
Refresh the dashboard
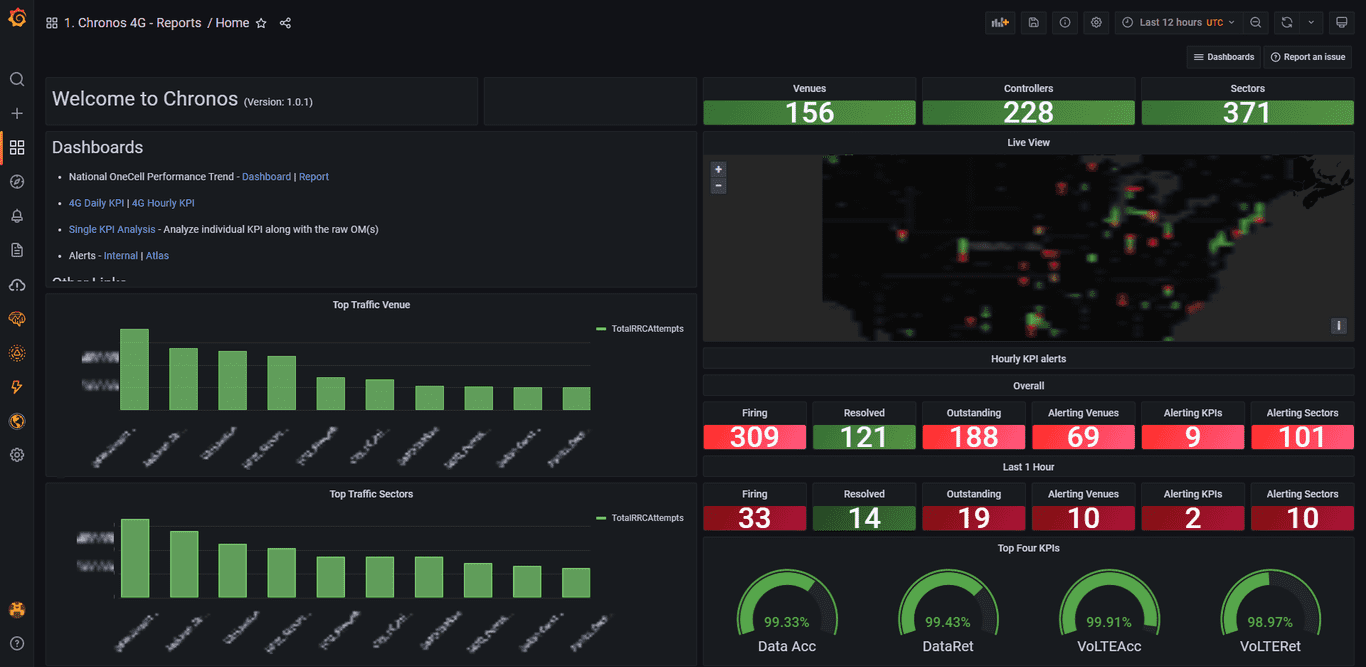coord(1287,22)
